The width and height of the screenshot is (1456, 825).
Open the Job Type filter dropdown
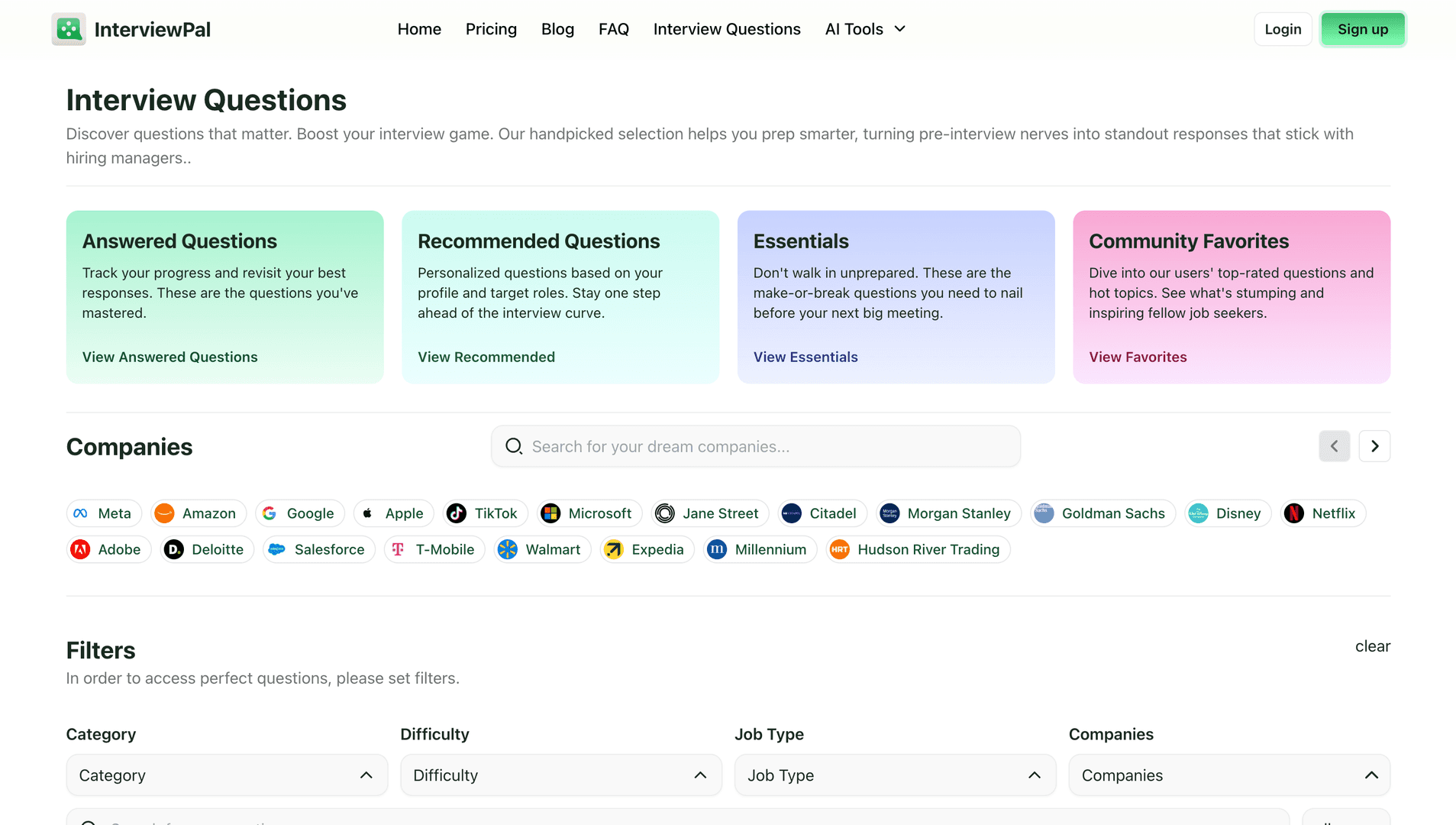[895, 775]
